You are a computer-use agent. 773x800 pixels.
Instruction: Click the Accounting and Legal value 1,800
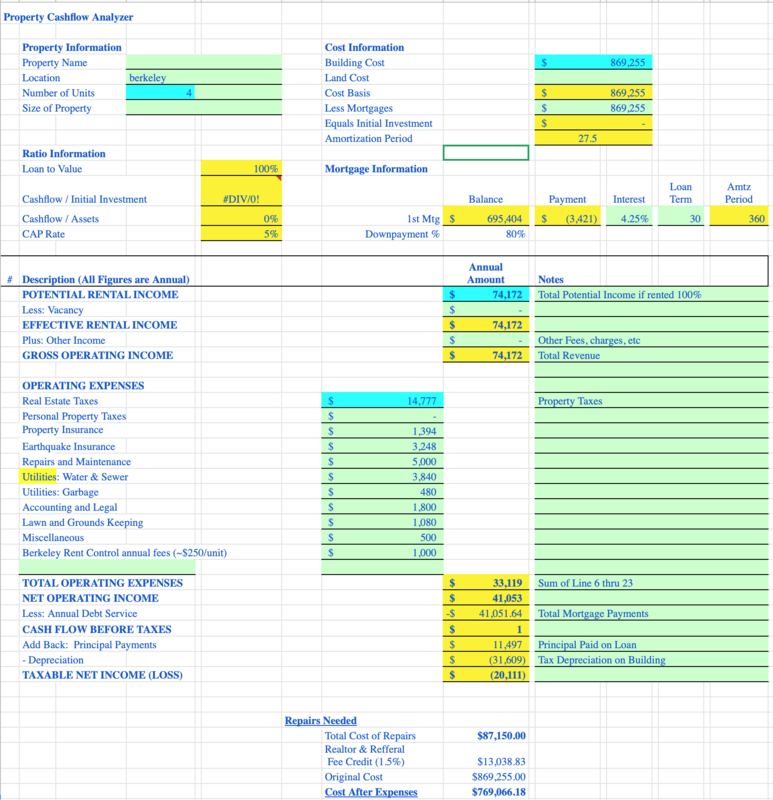coord(382,507)
